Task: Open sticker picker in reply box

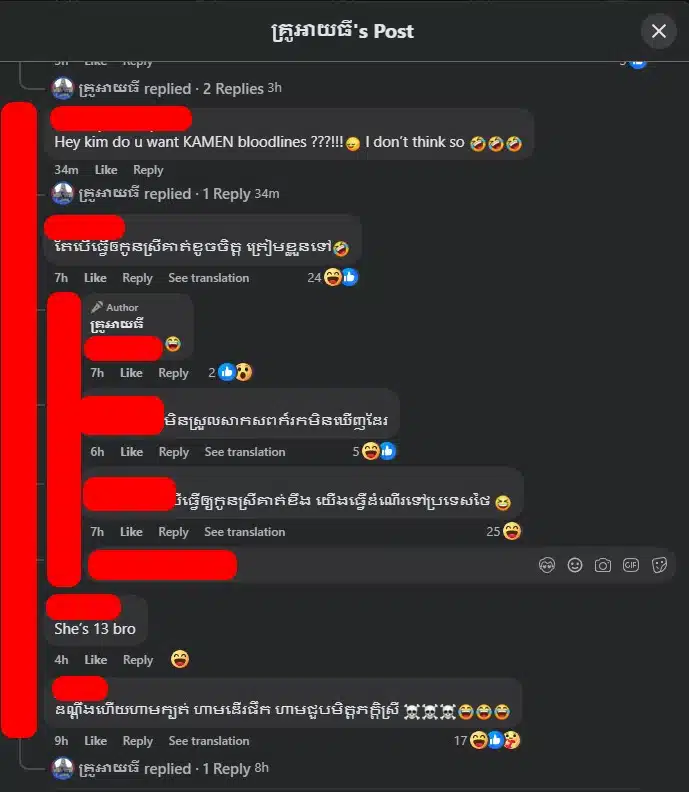Action: (x=659, y=565)
